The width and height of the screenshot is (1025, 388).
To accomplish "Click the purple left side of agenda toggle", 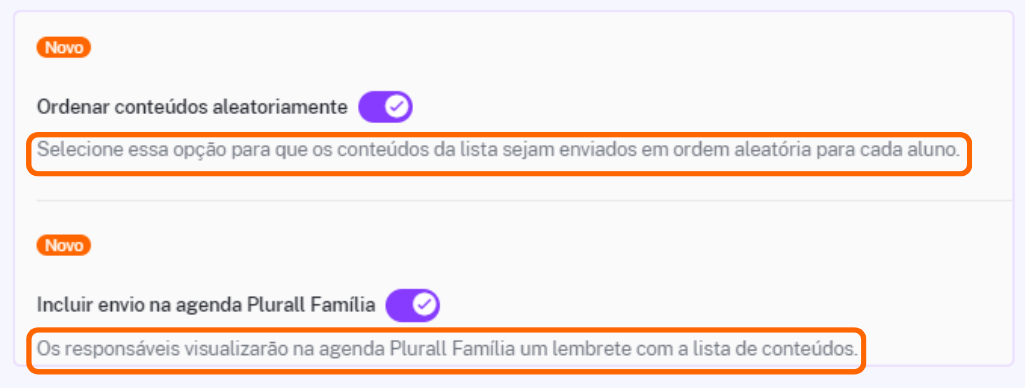I will [399, 305].
